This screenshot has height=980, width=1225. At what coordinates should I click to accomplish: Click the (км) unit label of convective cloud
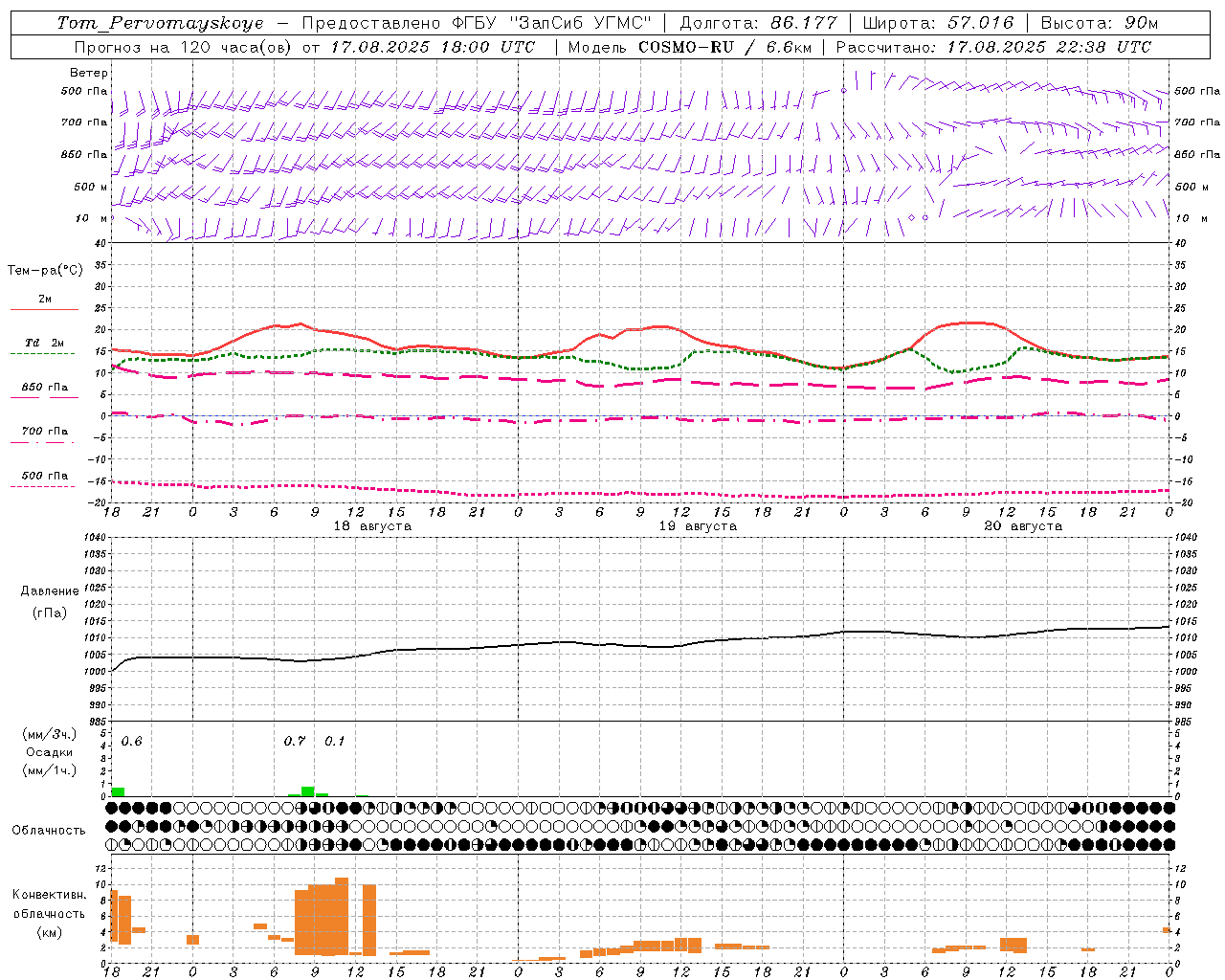pos(49,932)
